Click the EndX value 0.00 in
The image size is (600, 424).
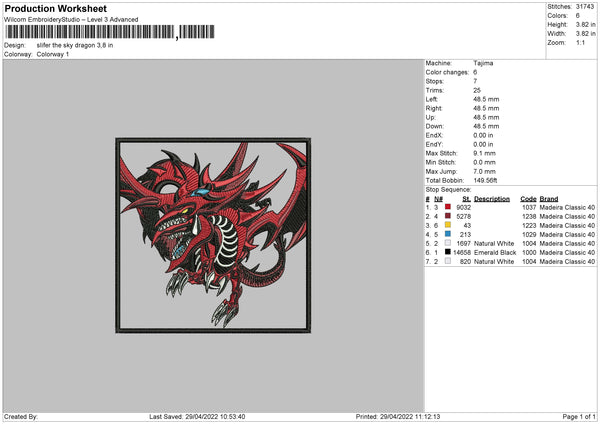(x=483, y=135)
